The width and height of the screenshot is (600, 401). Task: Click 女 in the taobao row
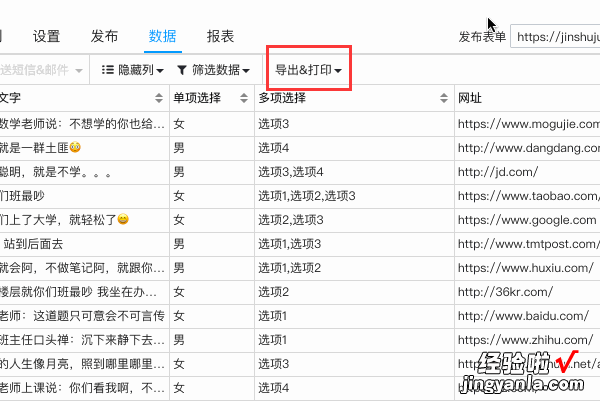click(x=179, y=196)
